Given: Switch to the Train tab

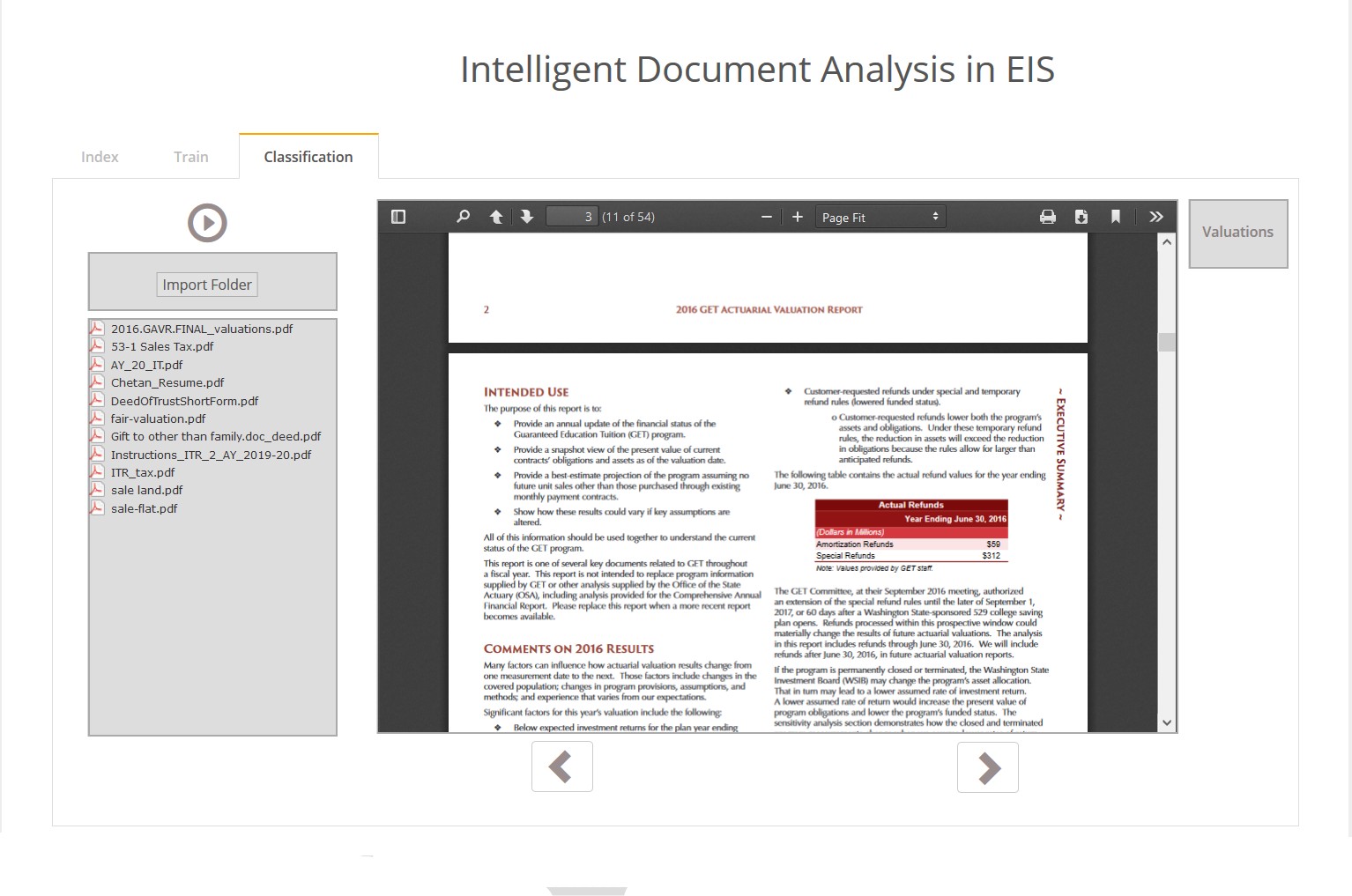Looking at the screenshot, I should click(190, 157).
